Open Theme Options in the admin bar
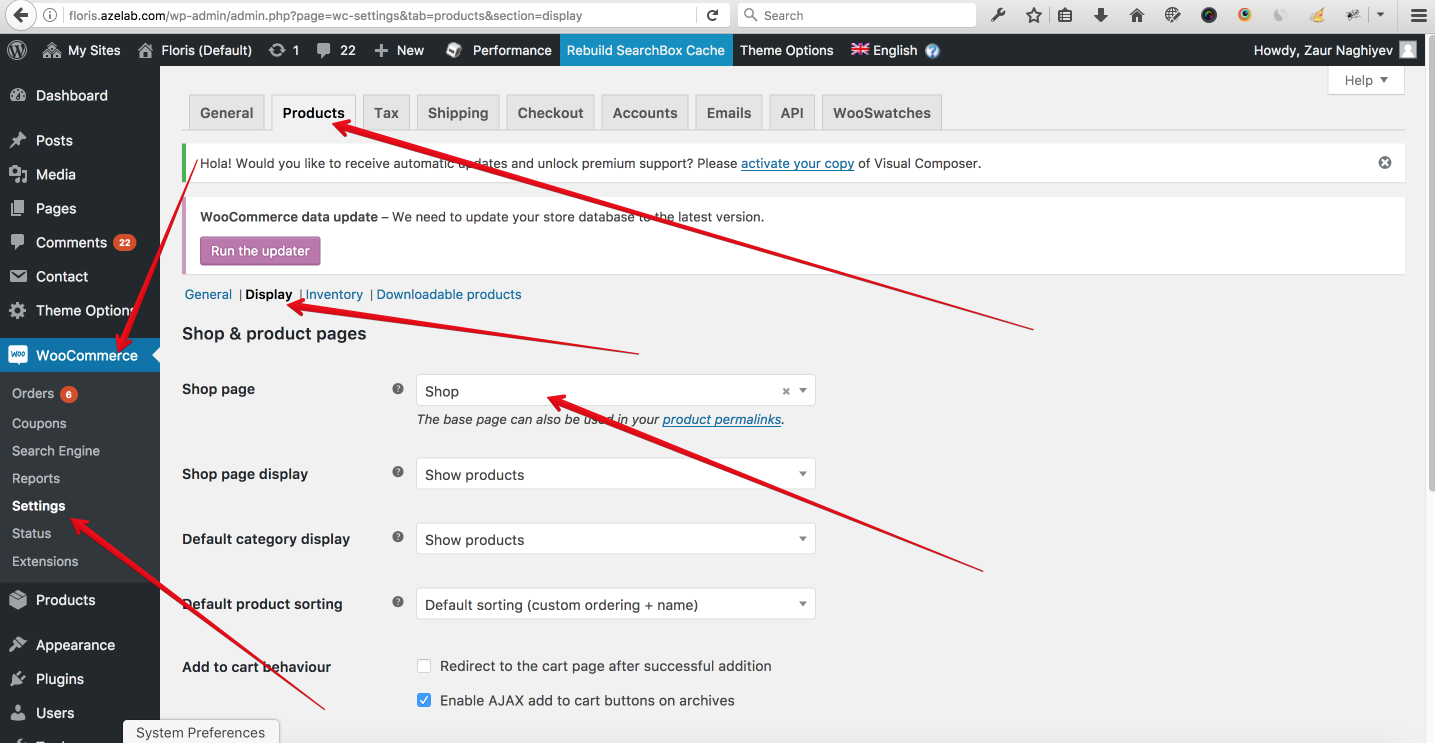 pyautogui.click(x=787, y=50)
